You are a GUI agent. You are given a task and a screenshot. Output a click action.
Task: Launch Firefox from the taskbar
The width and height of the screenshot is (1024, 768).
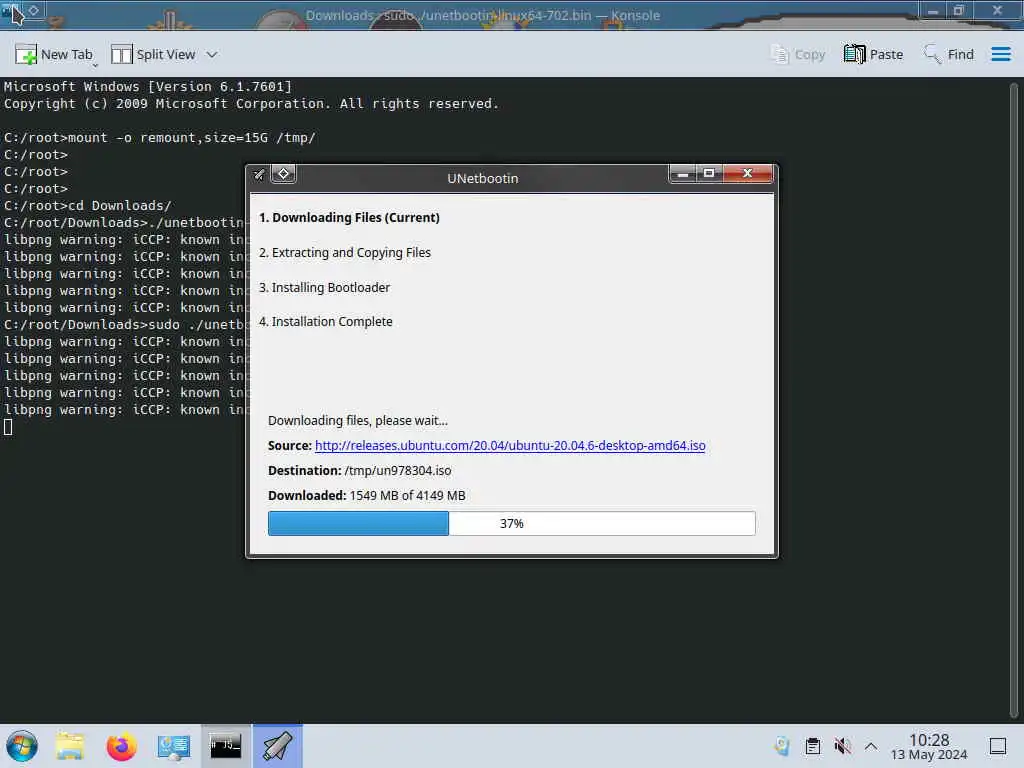pos(121,746)
